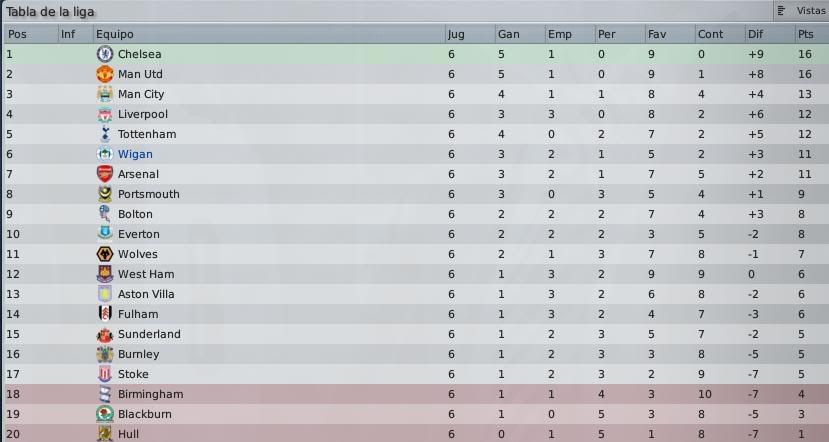
Task: Click the Arsenal cannon badge icon
Action: pos(105,174)
